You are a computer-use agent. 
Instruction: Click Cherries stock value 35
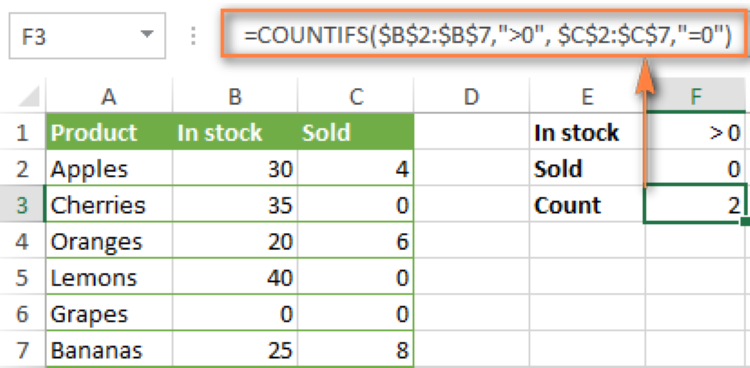tap(235, 204)
